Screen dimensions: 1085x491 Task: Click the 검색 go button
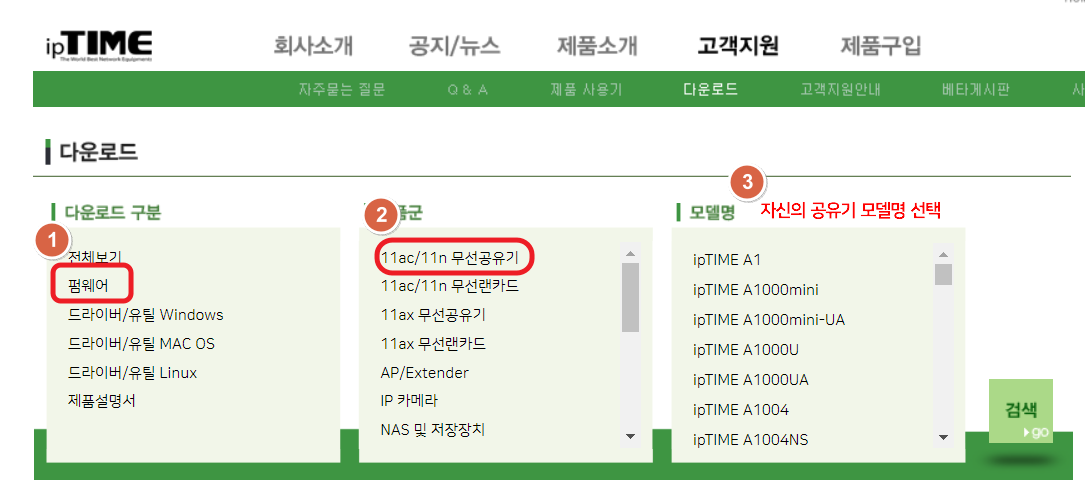tap(1021, 411)
